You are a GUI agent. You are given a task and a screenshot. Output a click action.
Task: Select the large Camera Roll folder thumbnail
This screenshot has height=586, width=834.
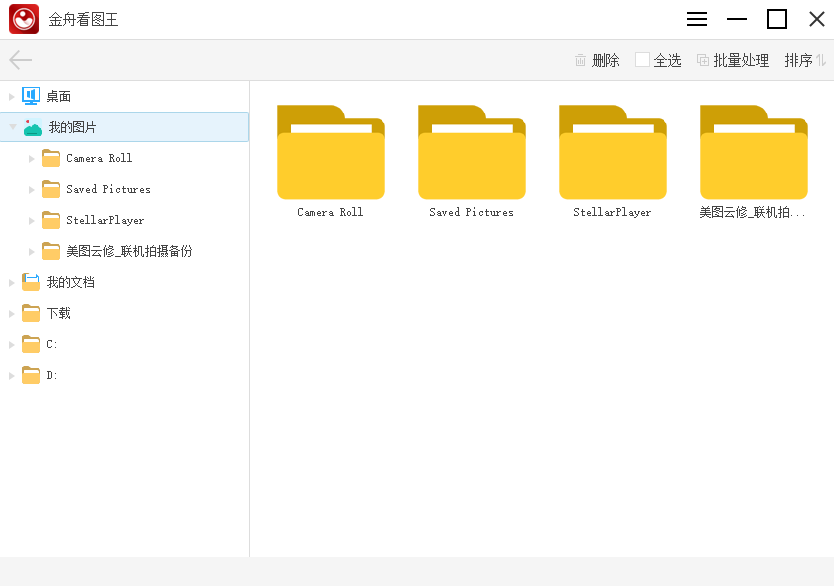point(331,152)
